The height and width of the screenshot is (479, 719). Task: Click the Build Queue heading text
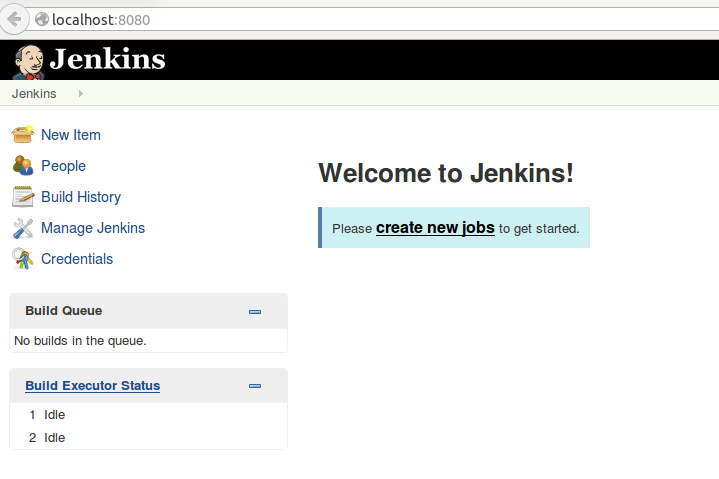pyautogui.click(x=64, y=310)
